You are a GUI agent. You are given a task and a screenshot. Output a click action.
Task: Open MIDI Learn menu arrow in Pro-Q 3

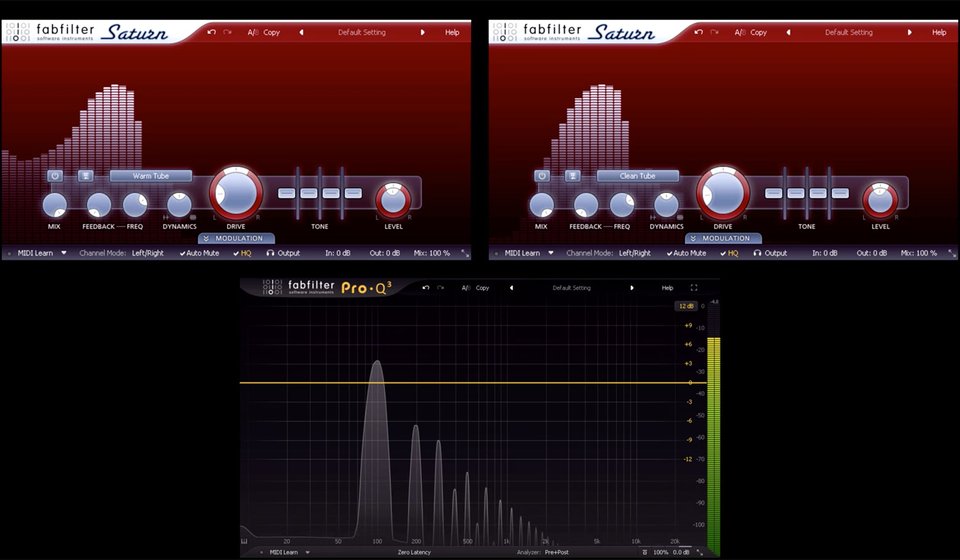307,552
